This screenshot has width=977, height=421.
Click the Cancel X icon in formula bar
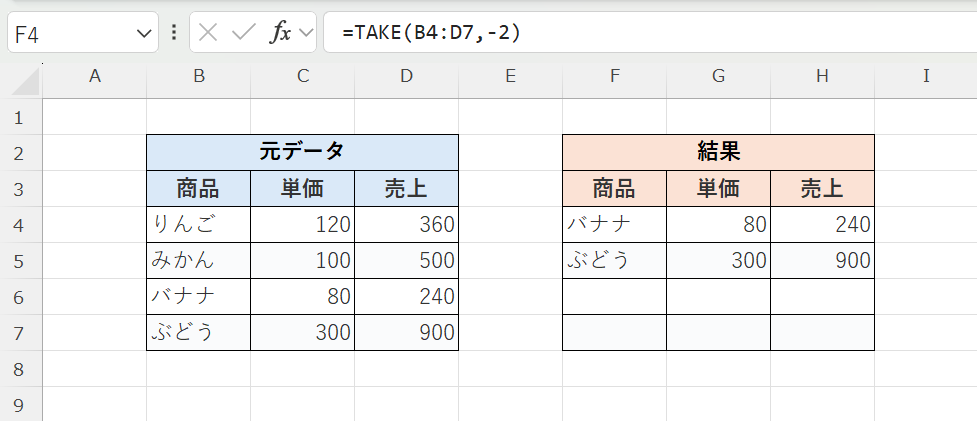tap(208, 33)
